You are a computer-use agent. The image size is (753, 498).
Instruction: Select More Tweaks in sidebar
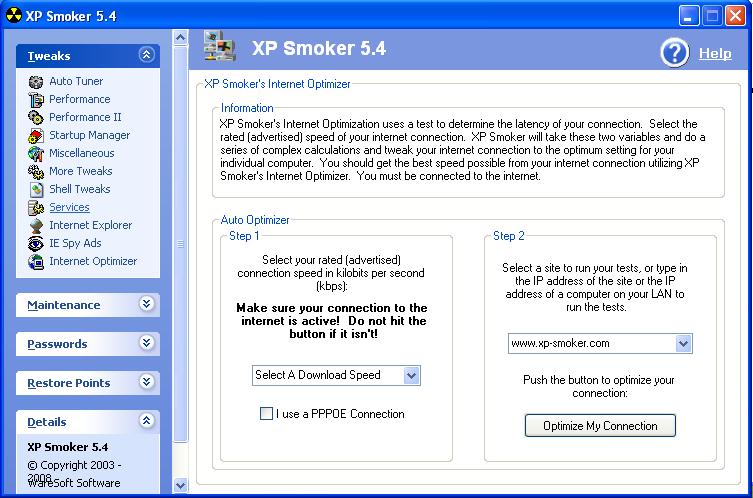click(81, 171)
